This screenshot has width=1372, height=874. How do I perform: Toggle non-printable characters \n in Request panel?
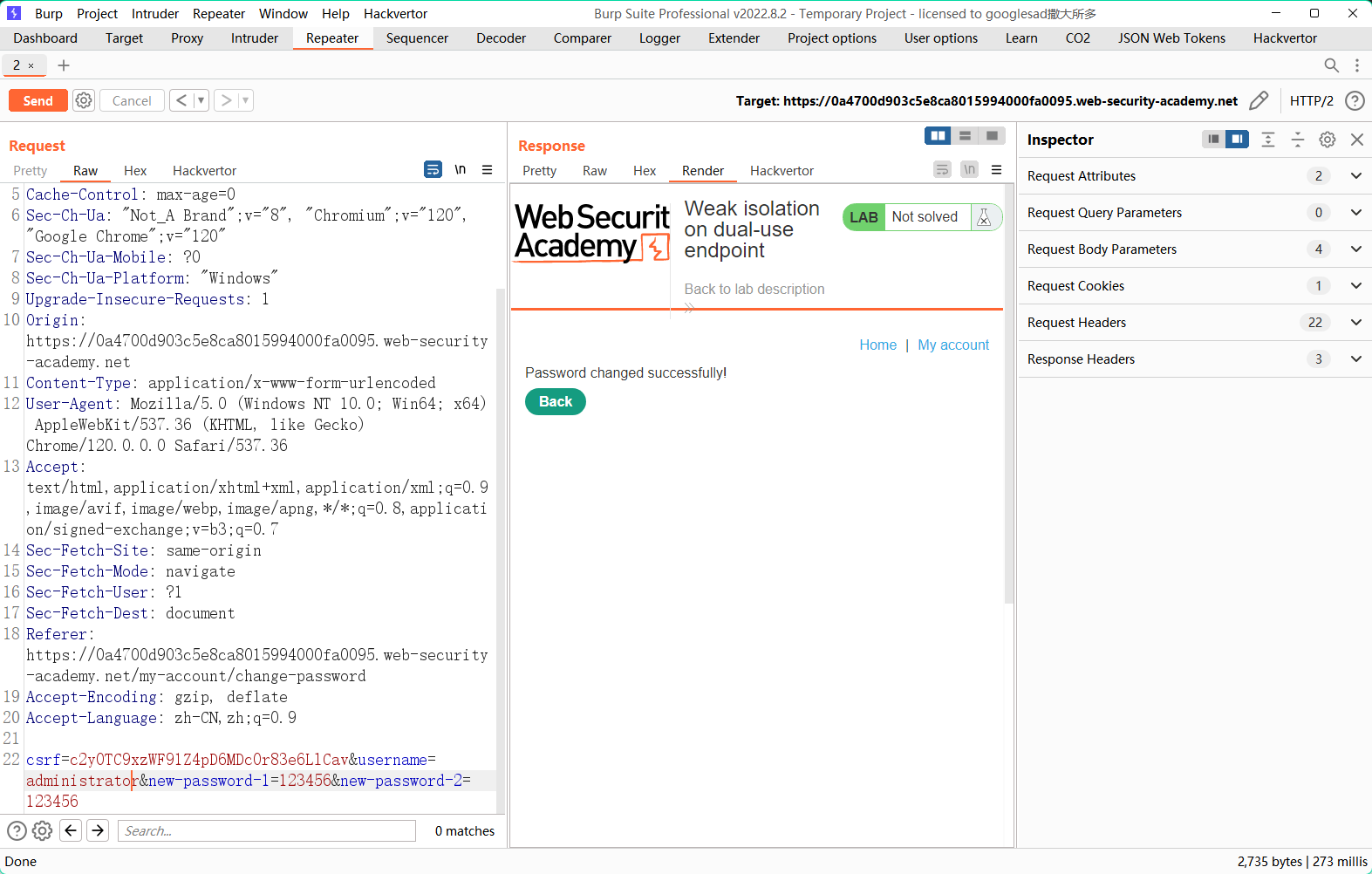coord(460,169)
